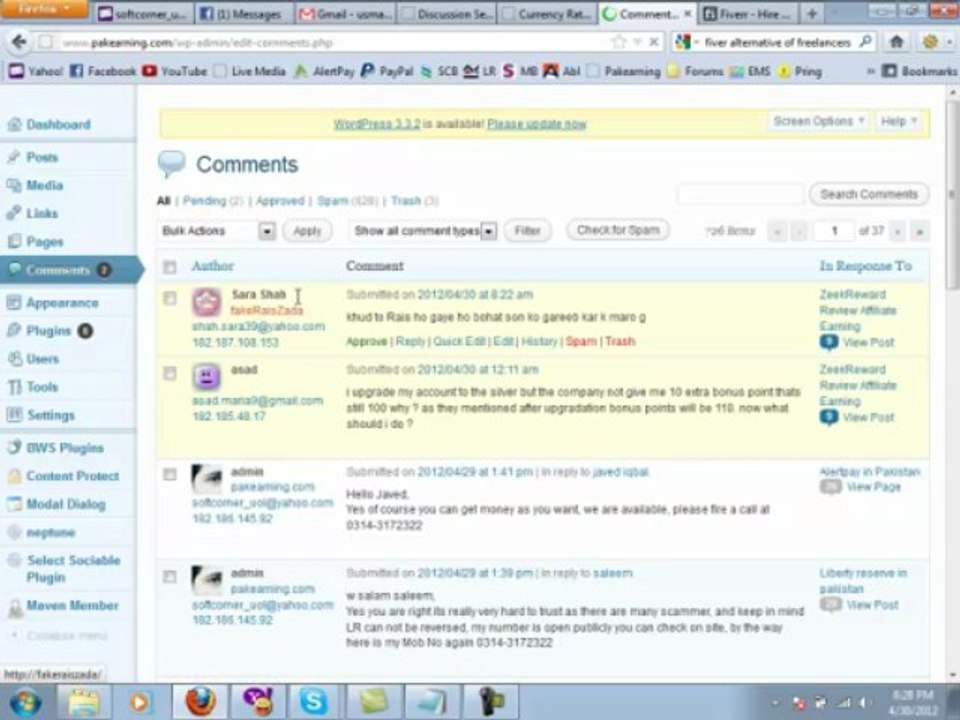Toggle the select-all checkbox near Author
This screenshot has width=960, height=720.
170,267
